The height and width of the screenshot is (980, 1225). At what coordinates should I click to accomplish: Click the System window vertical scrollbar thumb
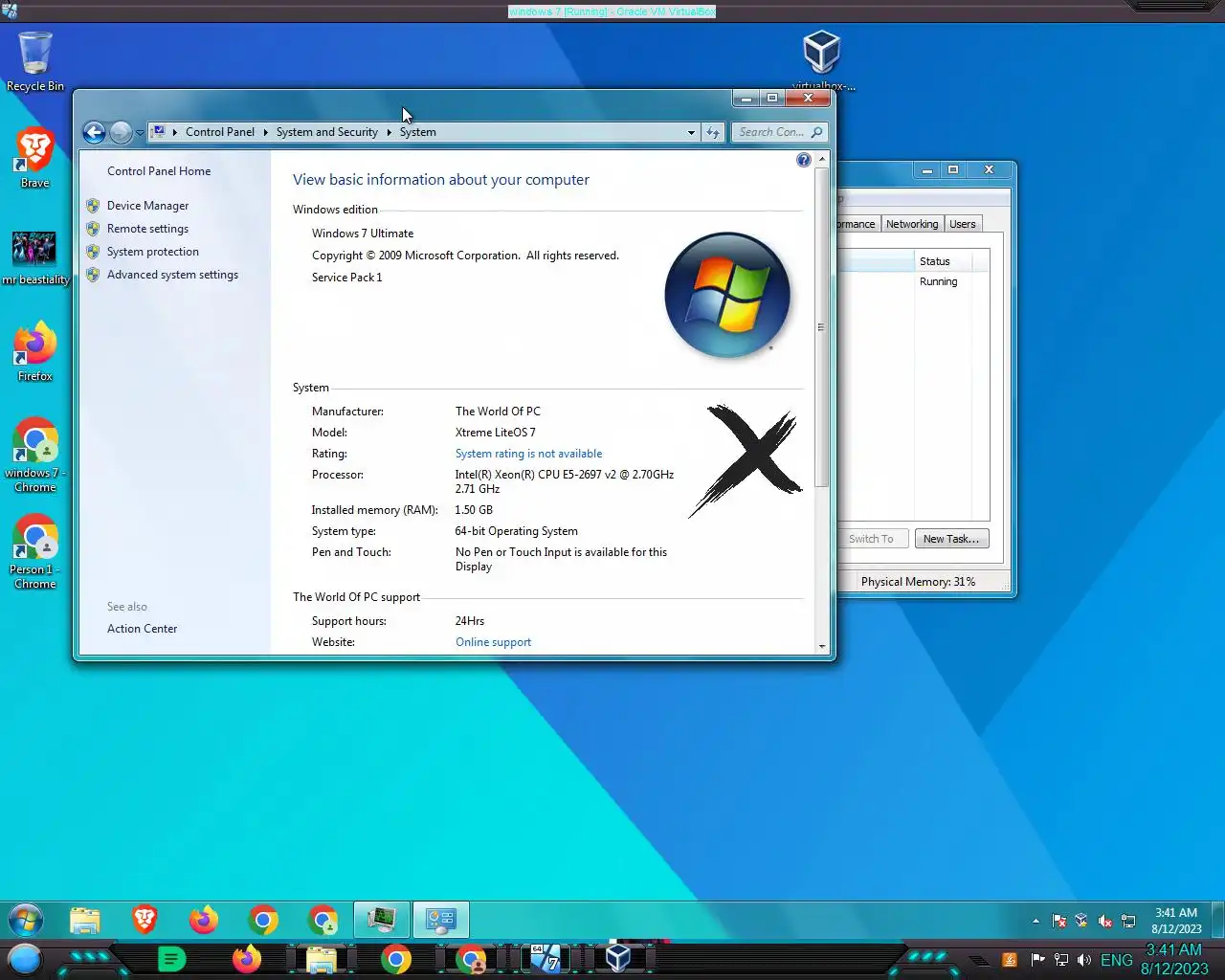coord(821,327)
